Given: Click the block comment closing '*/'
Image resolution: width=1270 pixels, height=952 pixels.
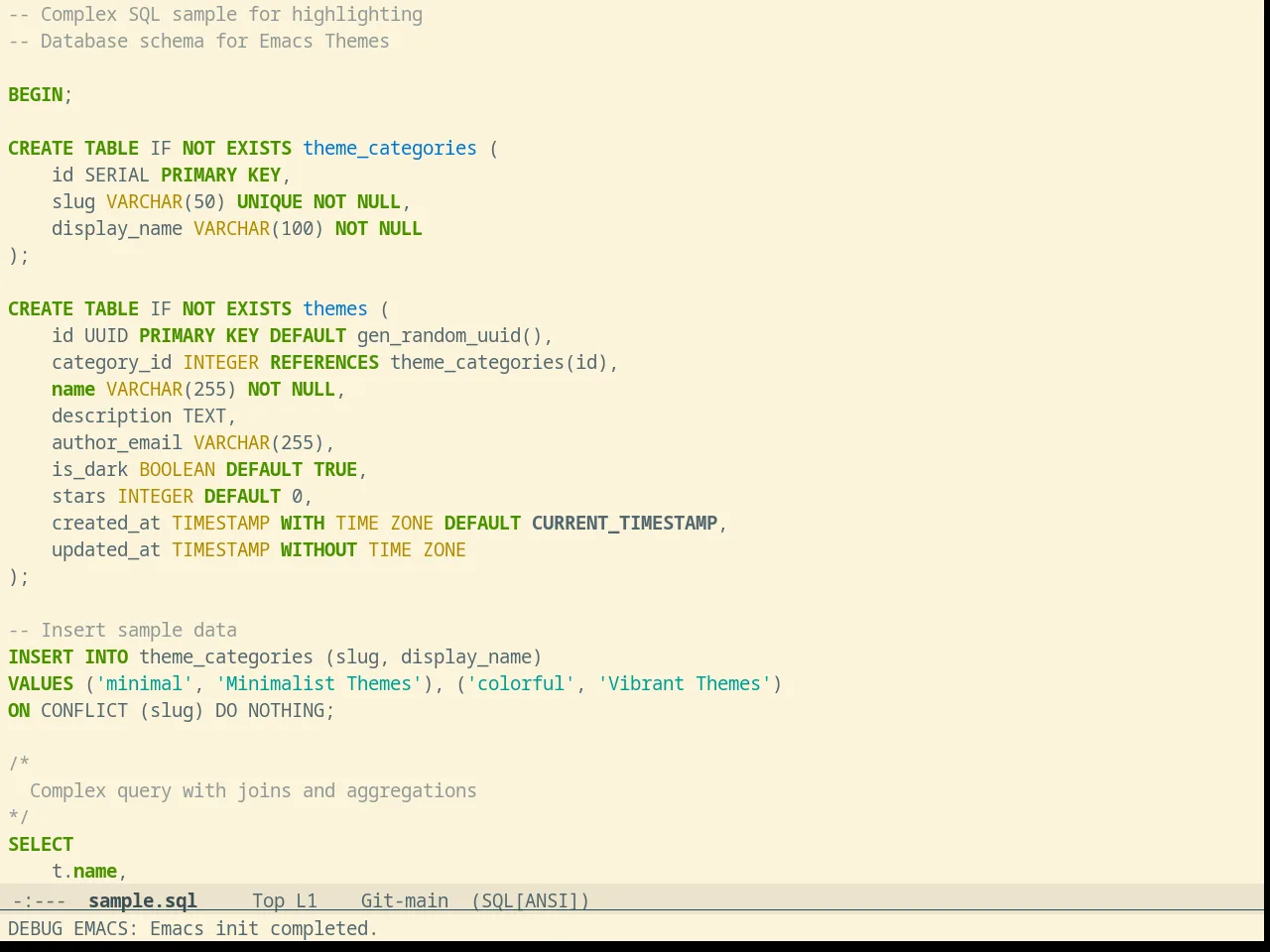Looking at the screenshot, I should click(x=19, y=817).
